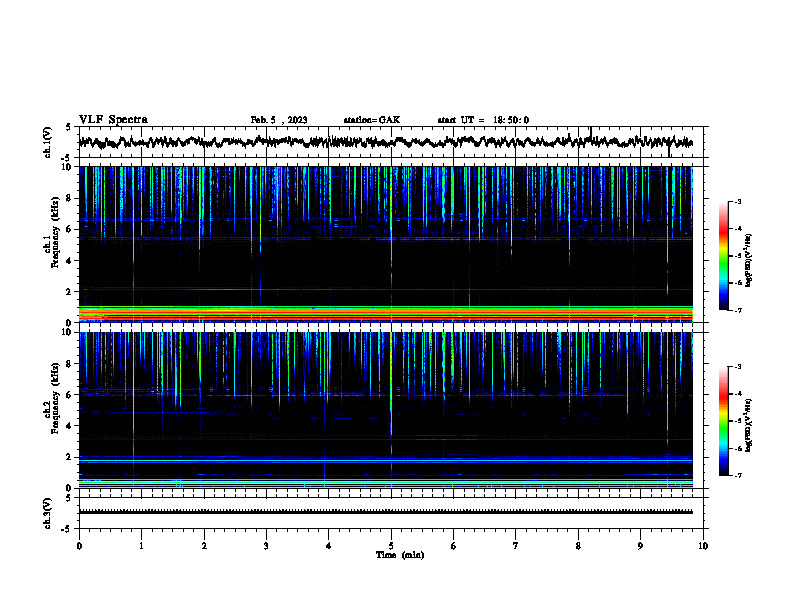Select the start UT 18:50:0 text
The height and width of the screenshot is (612, 792).
(483, 120)
